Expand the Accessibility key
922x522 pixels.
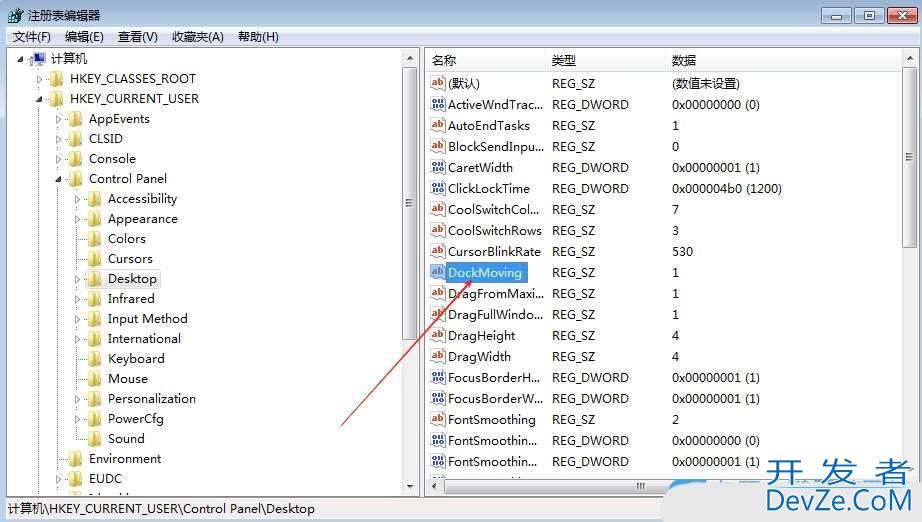(77, 199)
